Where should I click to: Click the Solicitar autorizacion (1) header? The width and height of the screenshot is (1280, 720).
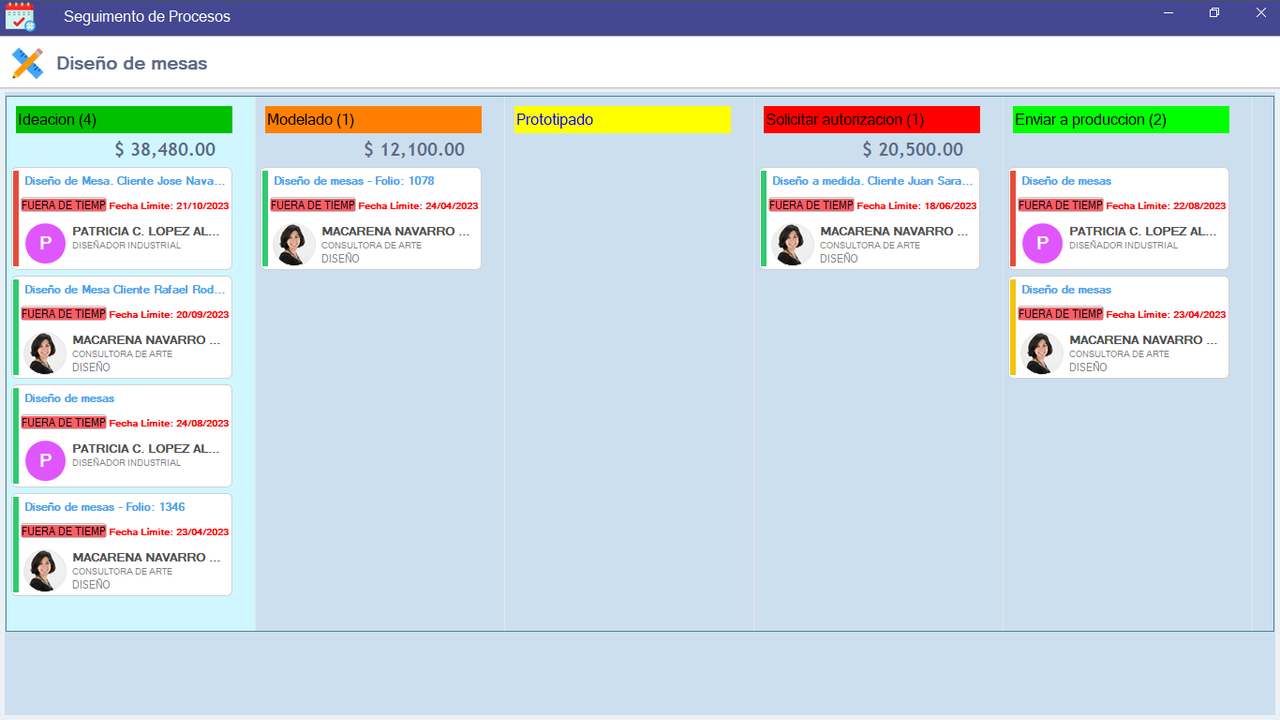871,119
